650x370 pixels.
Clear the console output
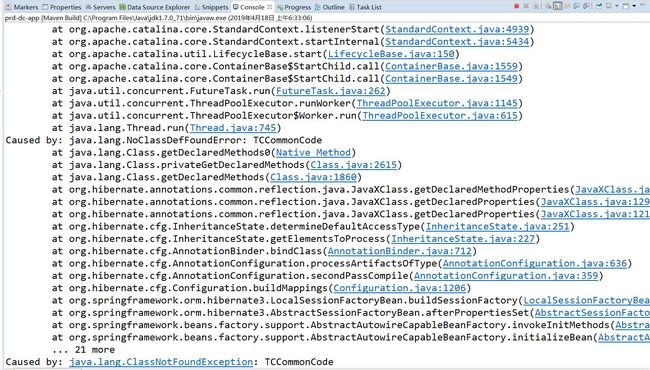[548, 6]
